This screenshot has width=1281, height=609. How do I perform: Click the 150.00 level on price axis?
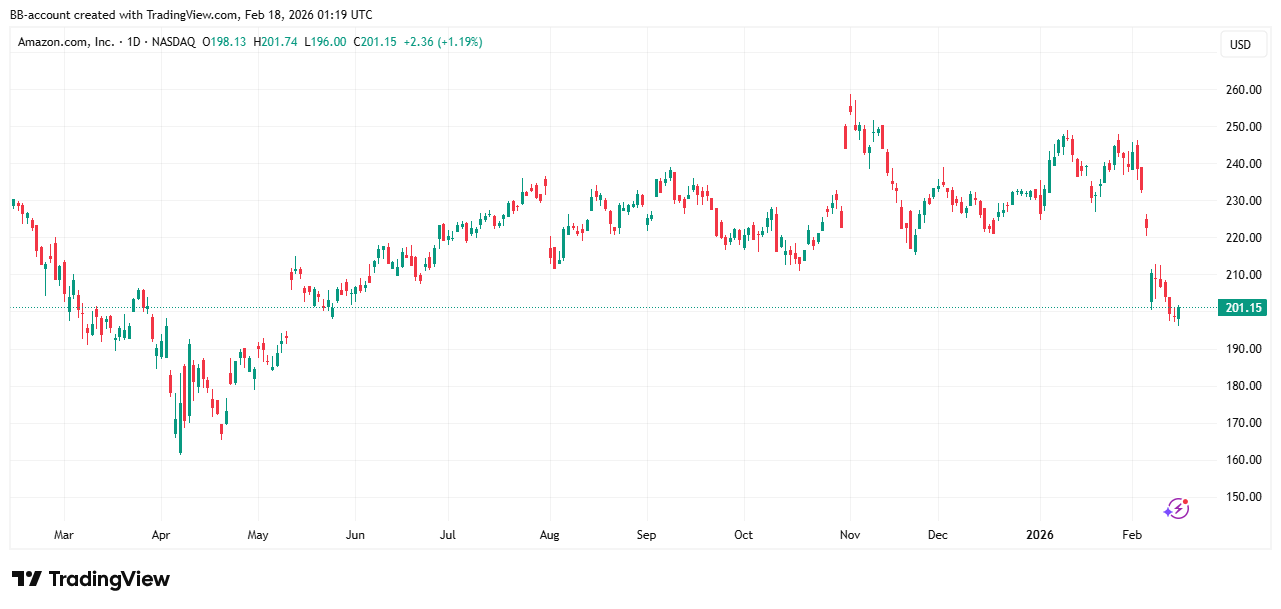(x=1243, y=497)
